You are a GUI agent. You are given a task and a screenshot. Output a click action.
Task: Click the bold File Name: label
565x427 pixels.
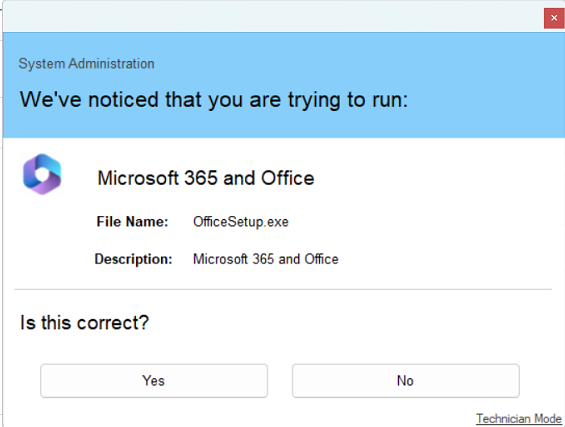pos(132,222)
